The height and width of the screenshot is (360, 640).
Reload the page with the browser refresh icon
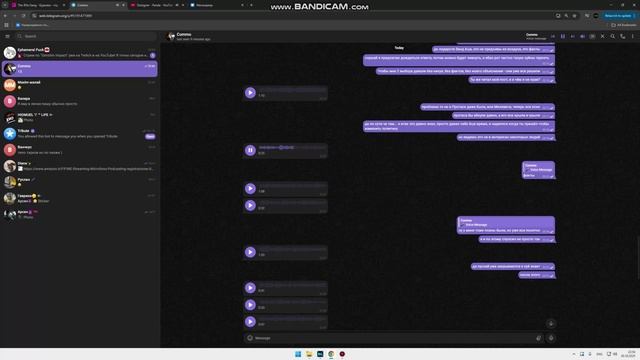[23, 16]
